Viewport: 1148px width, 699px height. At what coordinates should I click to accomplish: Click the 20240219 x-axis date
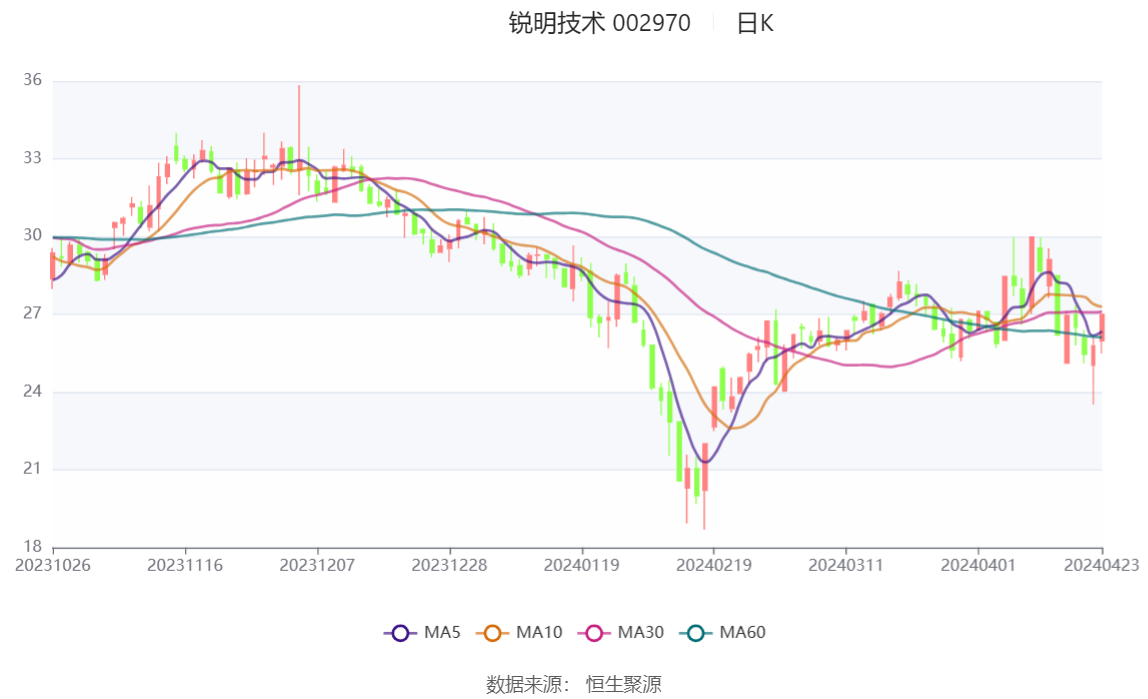714,565
